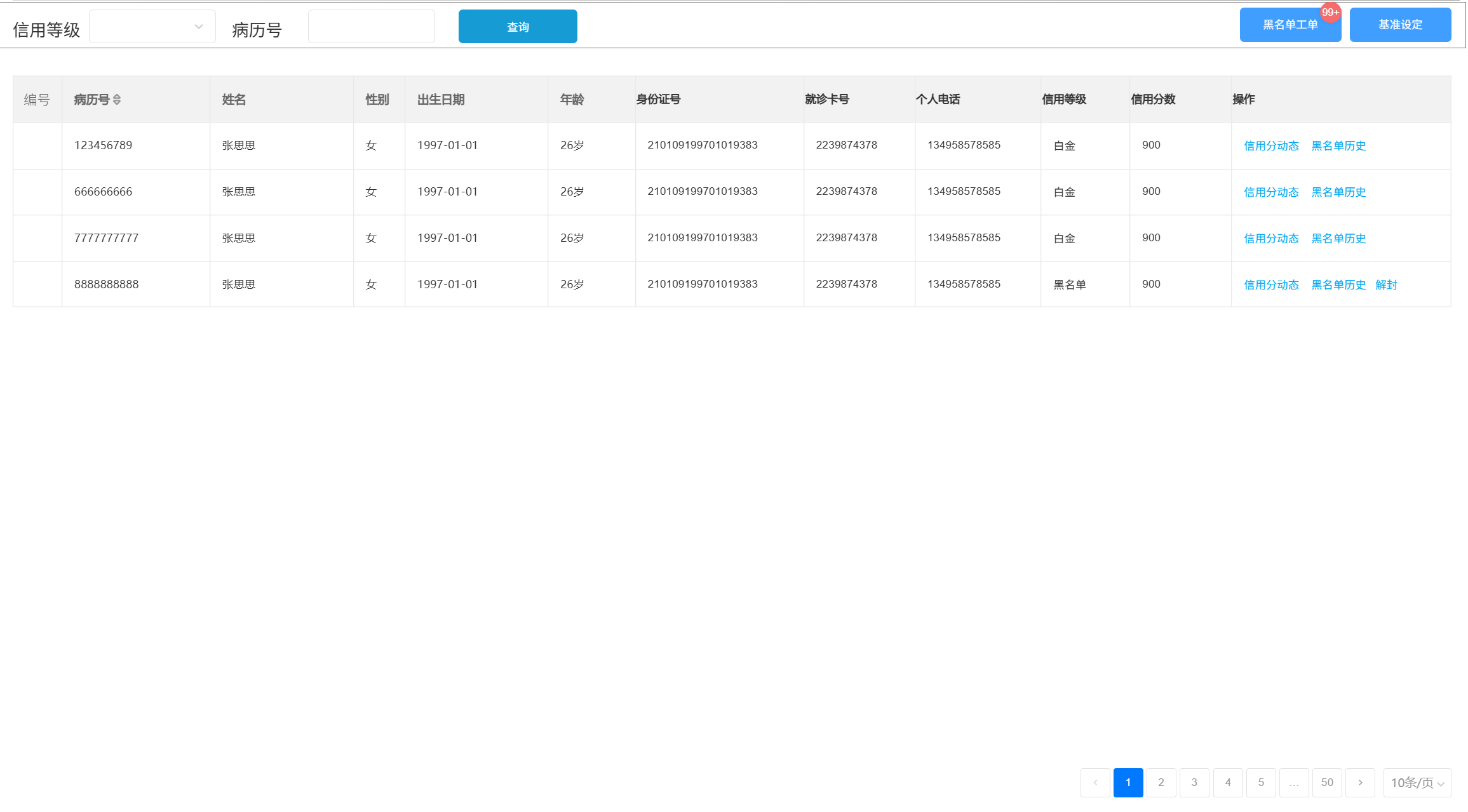View 黑名单历史 for record 666666666
This screenshot has width=1468, height=812.
click(x=1338, y=192)
